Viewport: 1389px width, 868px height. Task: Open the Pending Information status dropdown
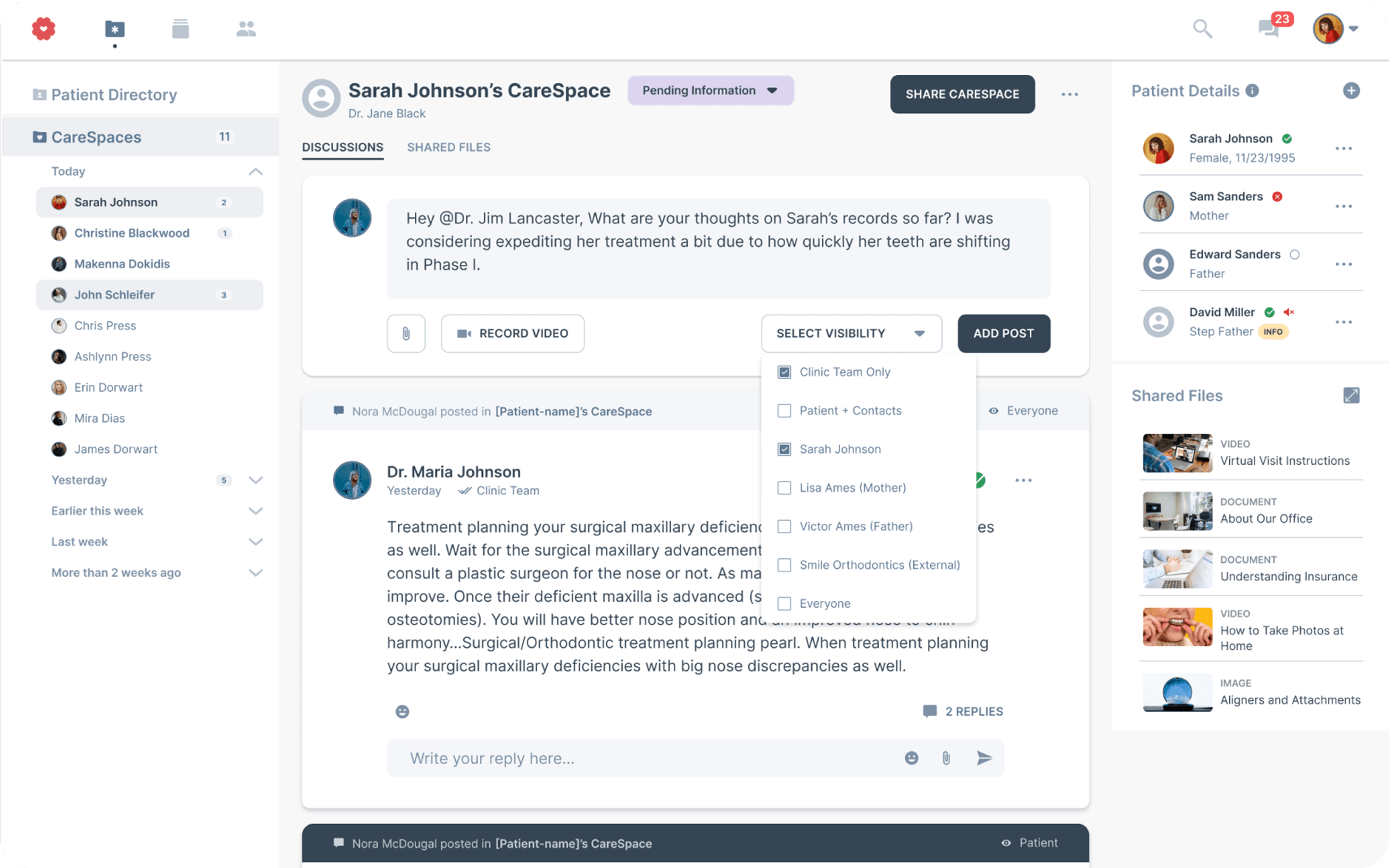[x=710, y=91]
